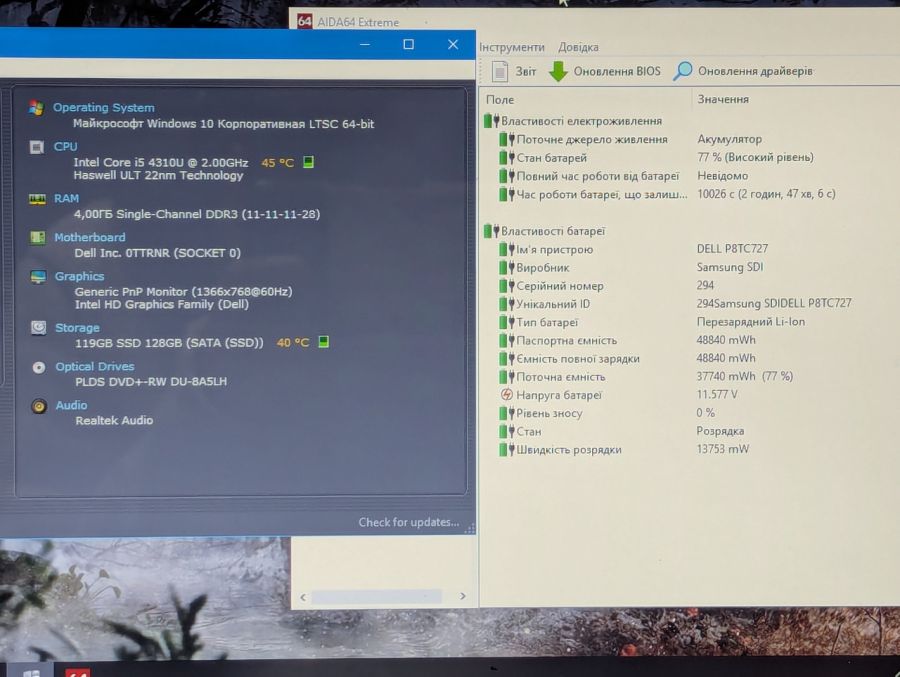Click the Звіт report toolbar button
The width and height of the screenshot is (900, 677).
pyautogui.click(x=514, y=71)
